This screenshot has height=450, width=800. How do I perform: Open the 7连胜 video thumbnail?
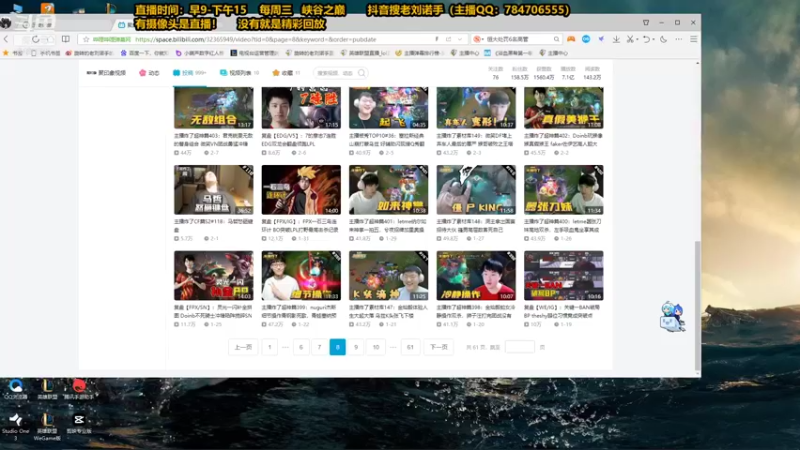tap(301, 108)
